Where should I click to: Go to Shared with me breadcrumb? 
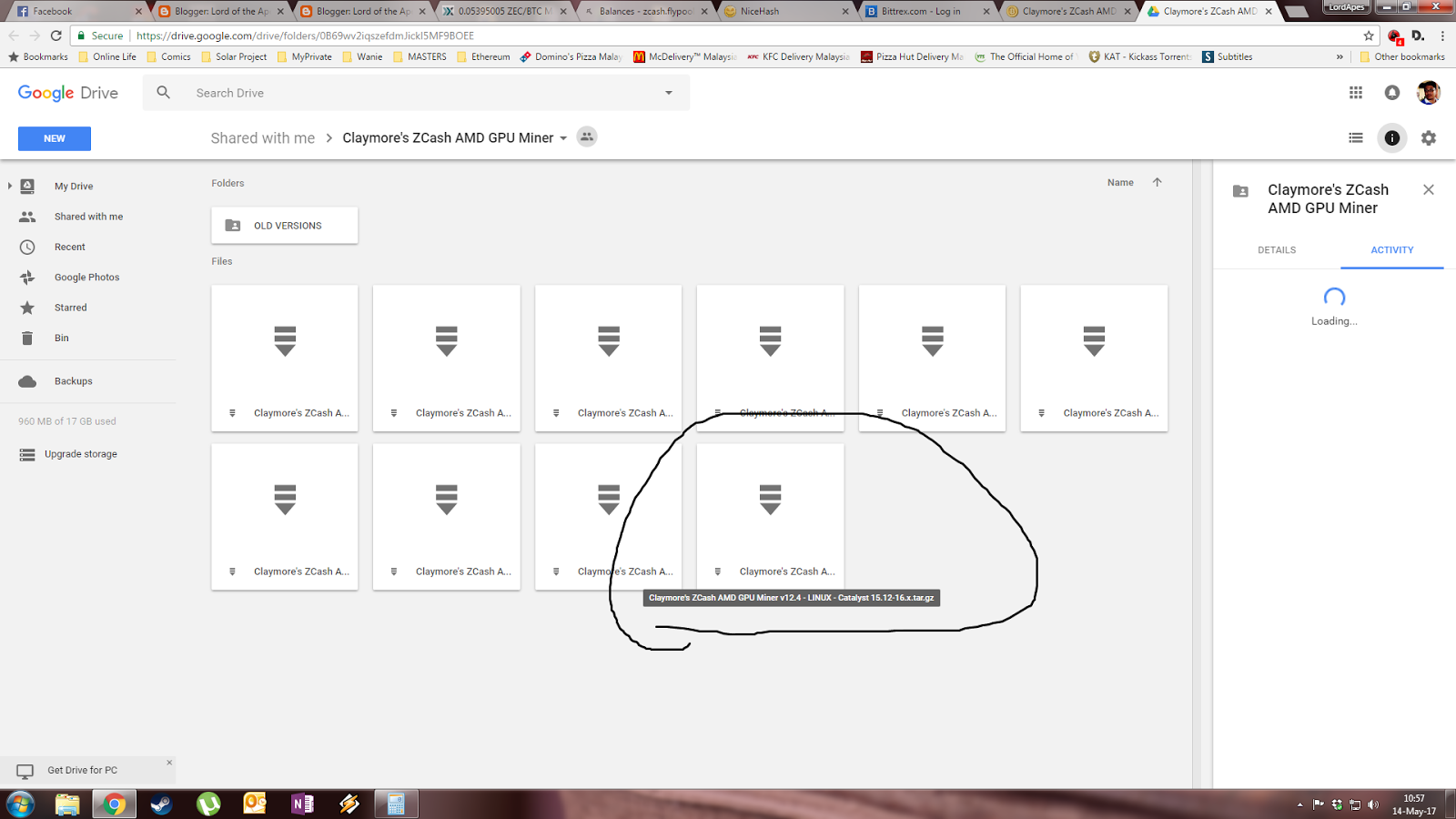(x=262, y=138)
